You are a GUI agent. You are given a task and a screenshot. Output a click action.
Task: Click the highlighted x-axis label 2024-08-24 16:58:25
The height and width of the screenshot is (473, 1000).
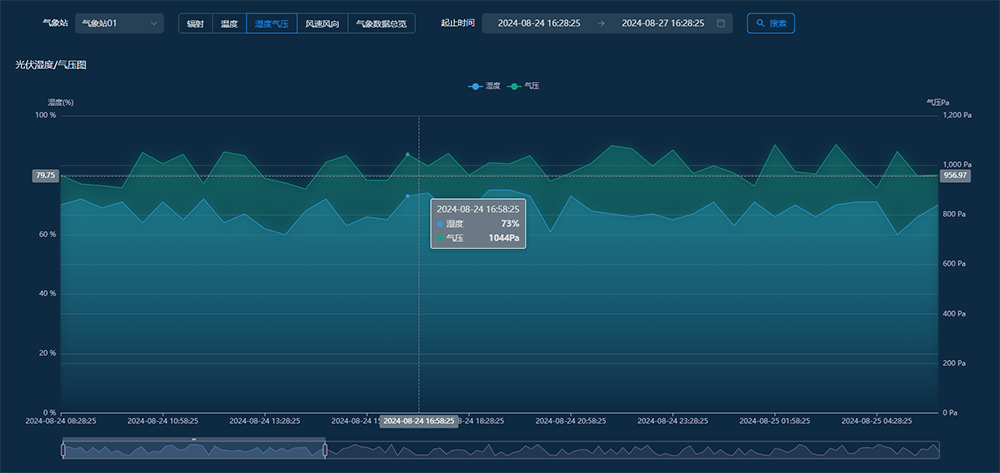(419, 421)
